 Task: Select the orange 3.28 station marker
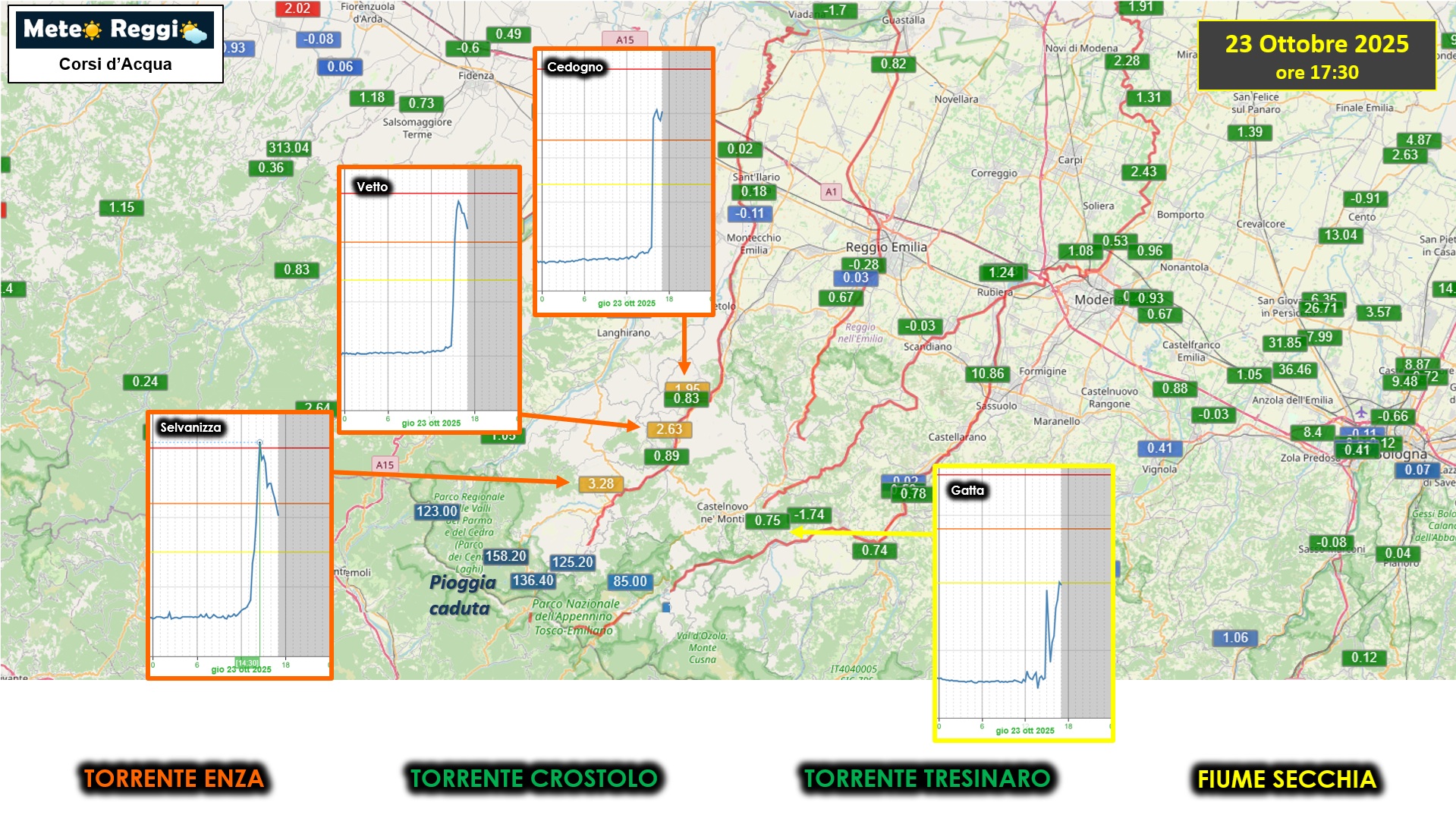[601, 484]
